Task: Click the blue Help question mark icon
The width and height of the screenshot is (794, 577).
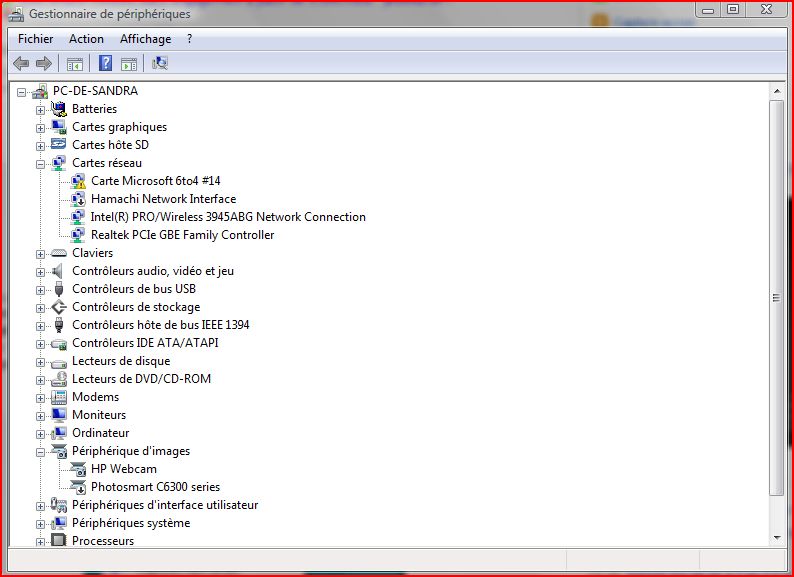Action: click(105, 64)
